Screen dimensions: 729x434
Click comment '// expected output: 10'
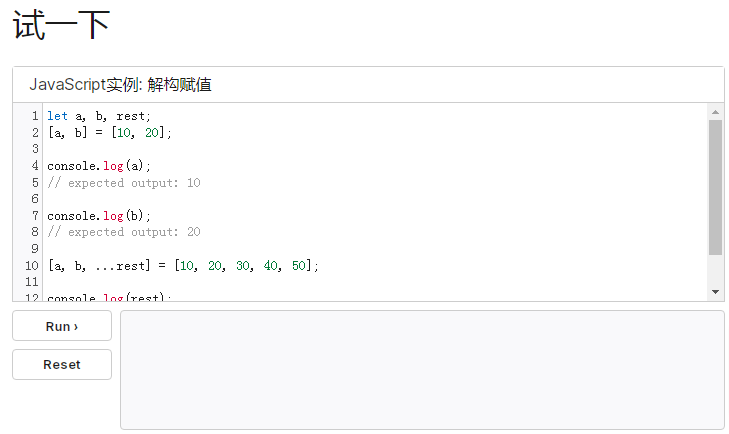124,183
